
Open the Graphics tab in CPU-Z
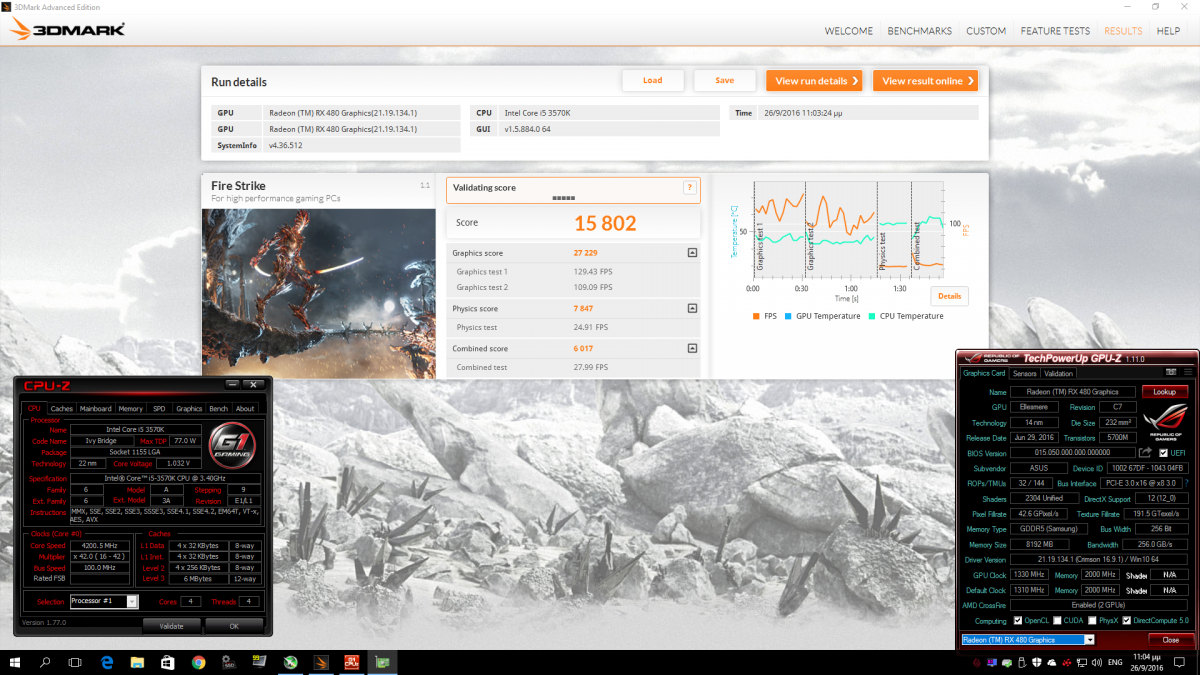pos(189,408)
